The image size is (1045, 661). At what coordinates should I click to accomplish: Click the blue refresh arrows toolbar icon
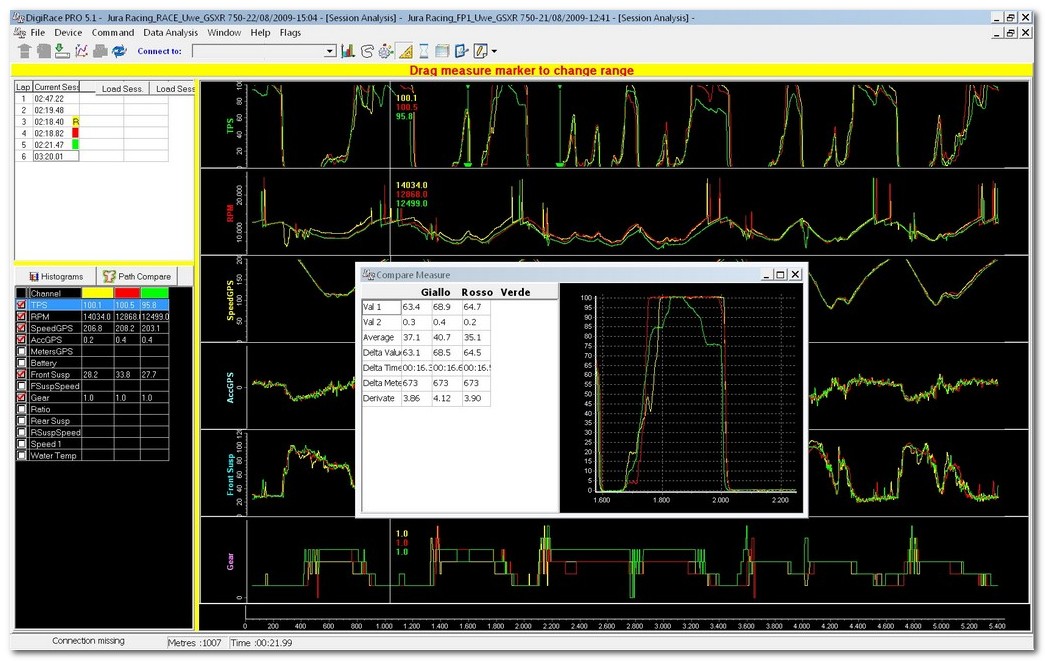(120, 51)
